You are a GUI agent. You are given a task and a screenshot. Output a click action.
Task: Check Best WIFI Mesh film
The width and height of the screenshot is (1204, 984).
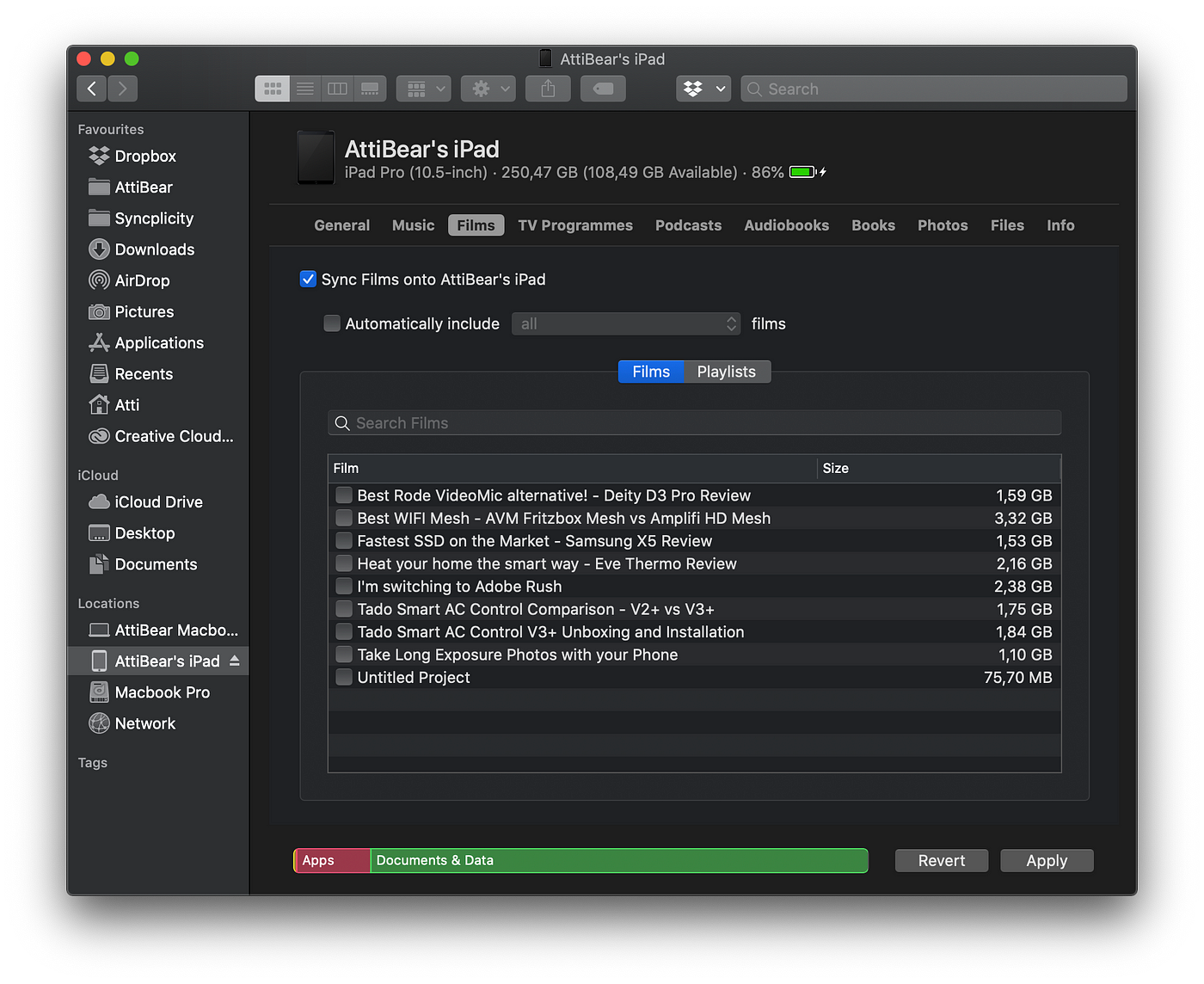[x=344, y=518]
